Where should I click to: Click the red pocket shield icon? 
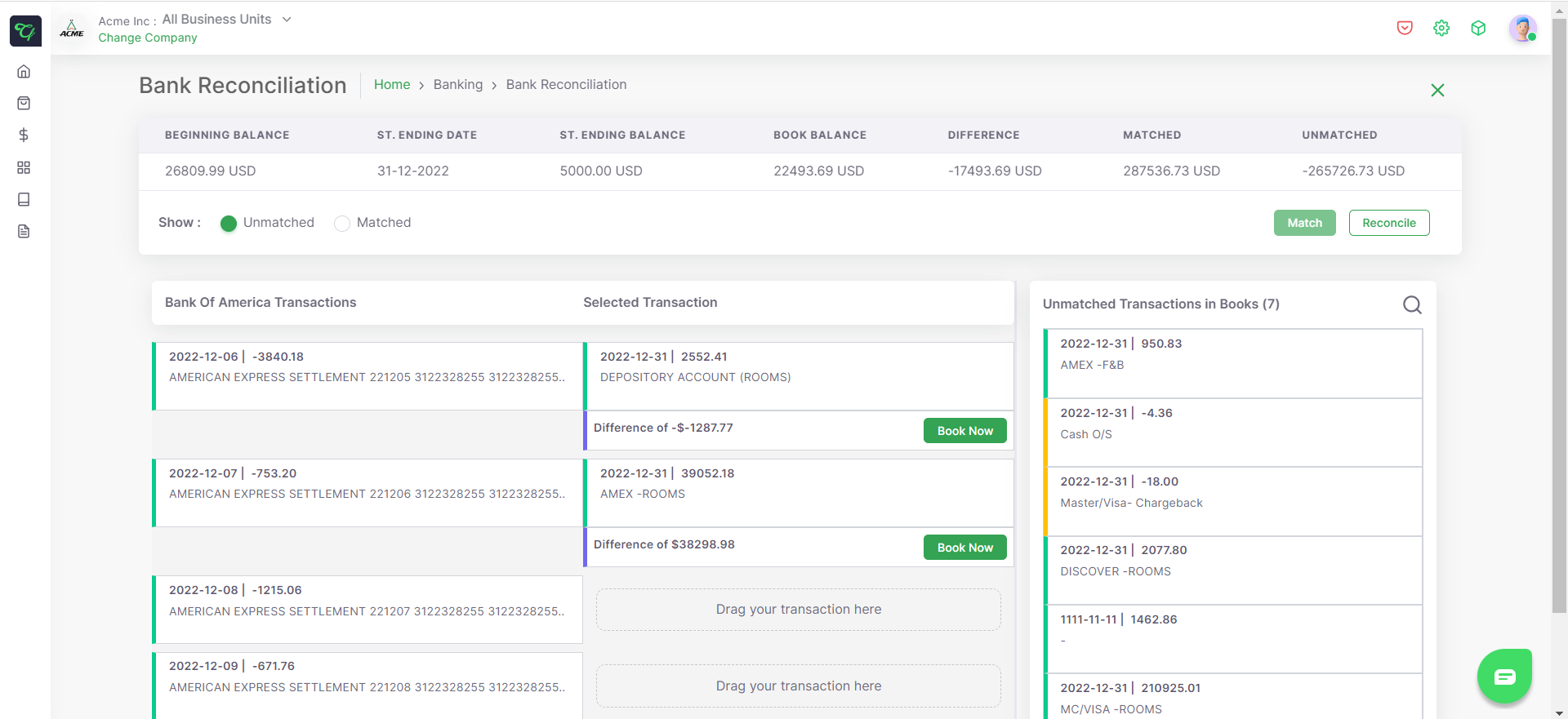[1405, 29]
